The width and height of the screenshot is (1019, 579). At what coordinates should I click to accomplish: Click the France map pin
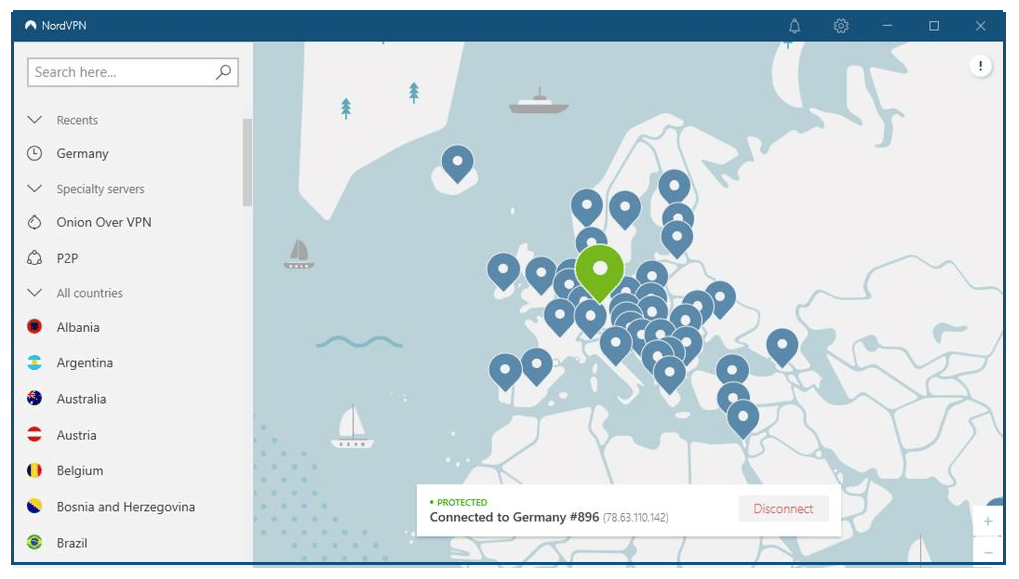pyautogui.click(x=559, y=316)
